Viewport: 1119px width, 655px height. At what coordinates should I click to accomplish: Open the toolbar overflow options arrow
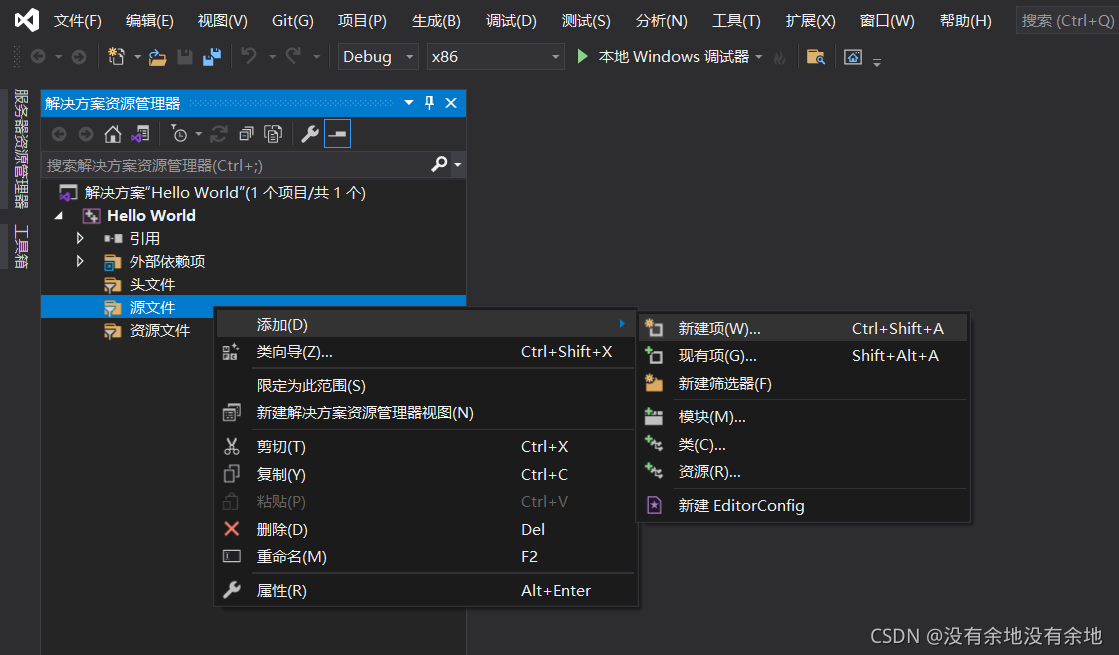pos(877,62)
